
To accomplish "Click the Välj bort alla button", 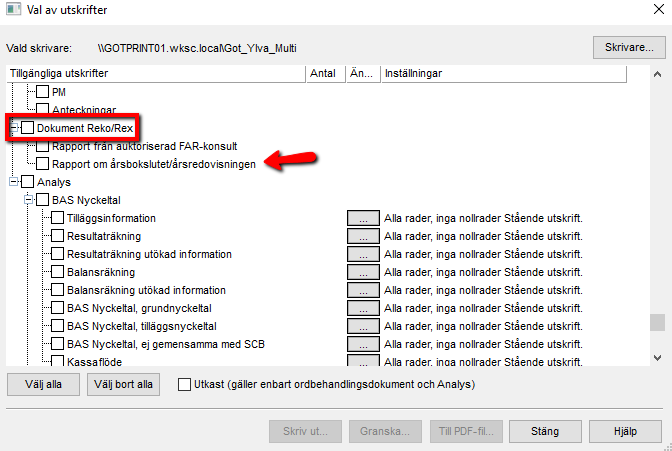I will coord(123,385).
